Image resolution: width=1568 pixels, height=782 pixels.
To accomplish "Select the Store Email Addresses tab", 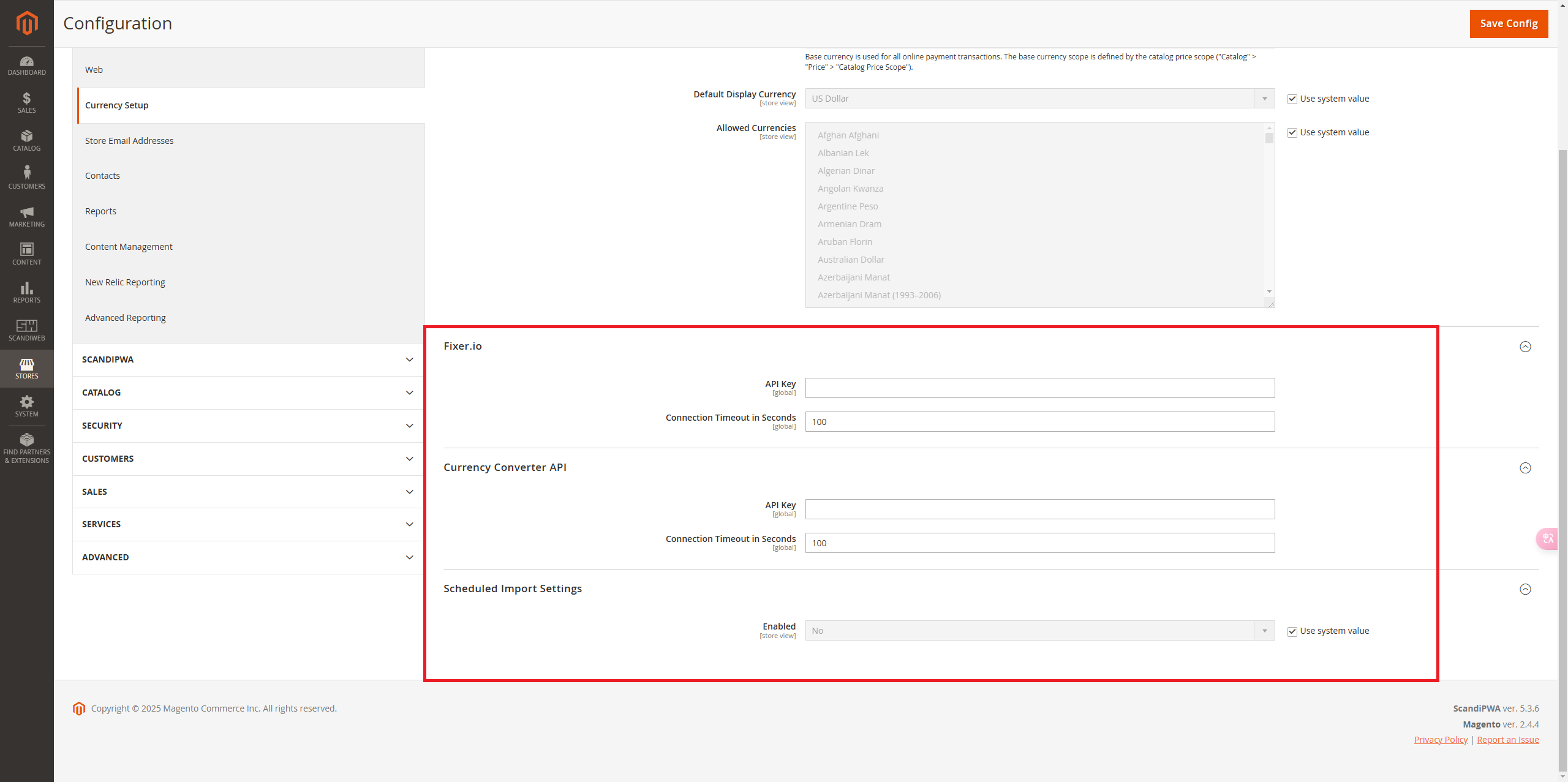I will click(129, 141).
